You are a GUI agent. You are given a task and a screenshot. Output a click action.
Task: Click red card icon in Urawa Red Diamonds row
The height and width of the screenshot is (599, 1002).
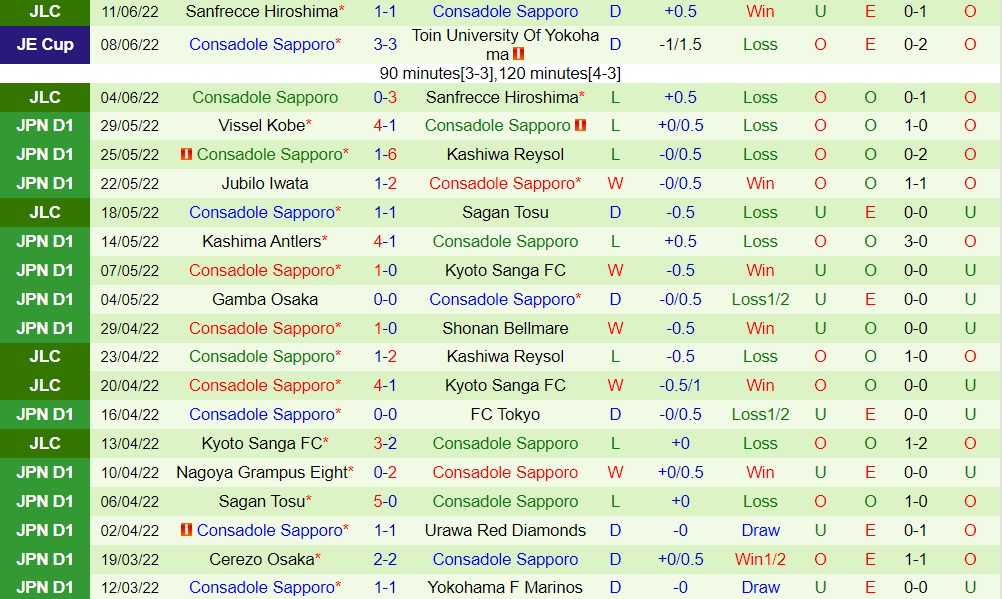(185, 531)
